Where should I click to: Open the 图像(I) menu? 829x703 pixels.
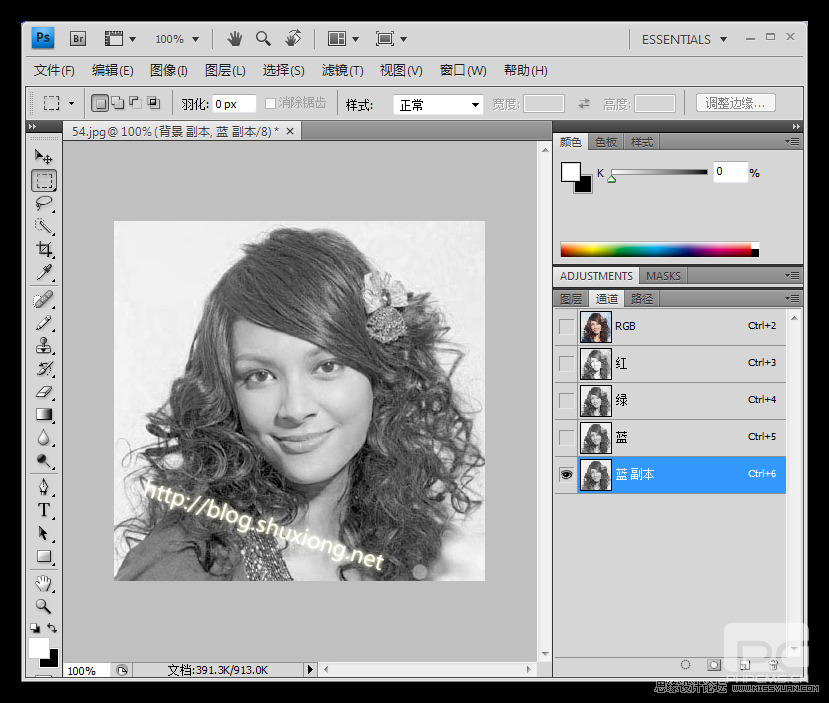tap(169, 70)
